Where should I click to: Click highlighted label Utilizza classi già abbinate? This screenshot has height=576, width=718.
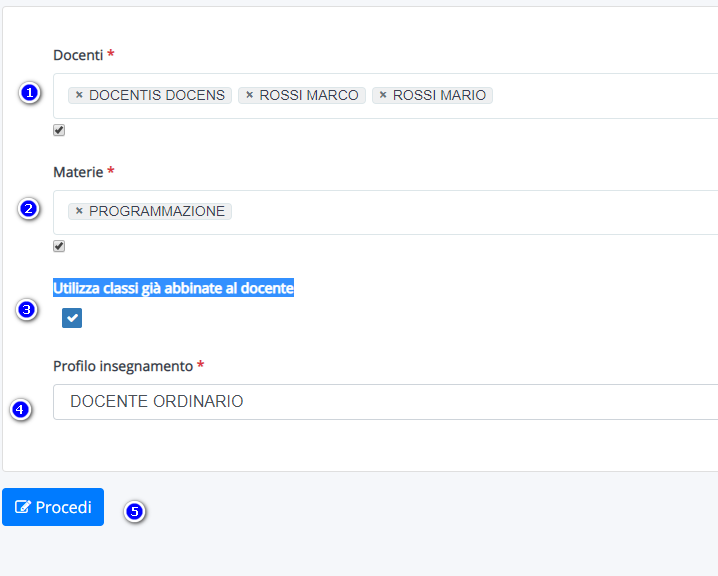coord(174,288)
